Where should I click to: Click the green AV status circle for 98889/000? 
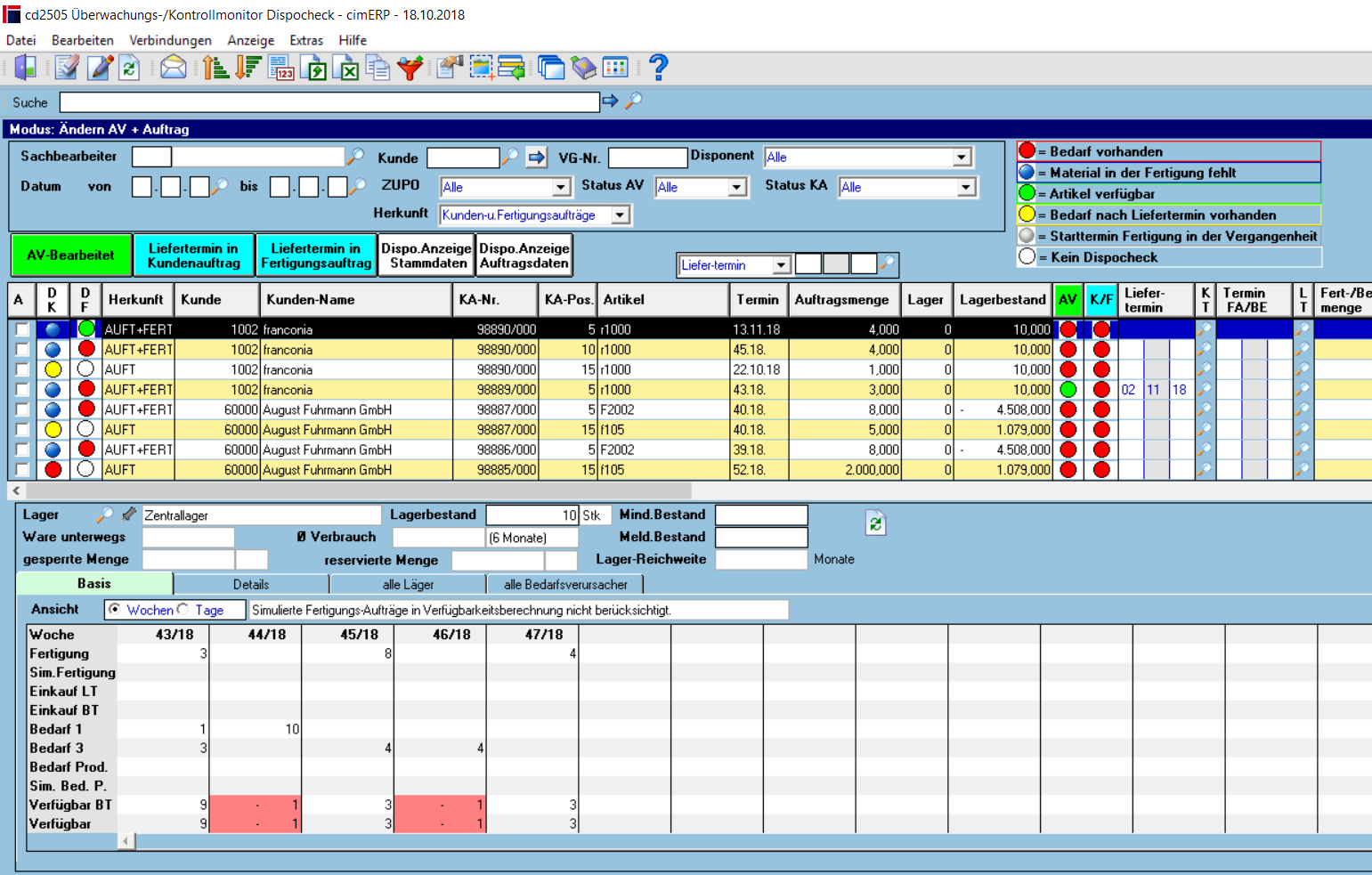click(1068, 390)
